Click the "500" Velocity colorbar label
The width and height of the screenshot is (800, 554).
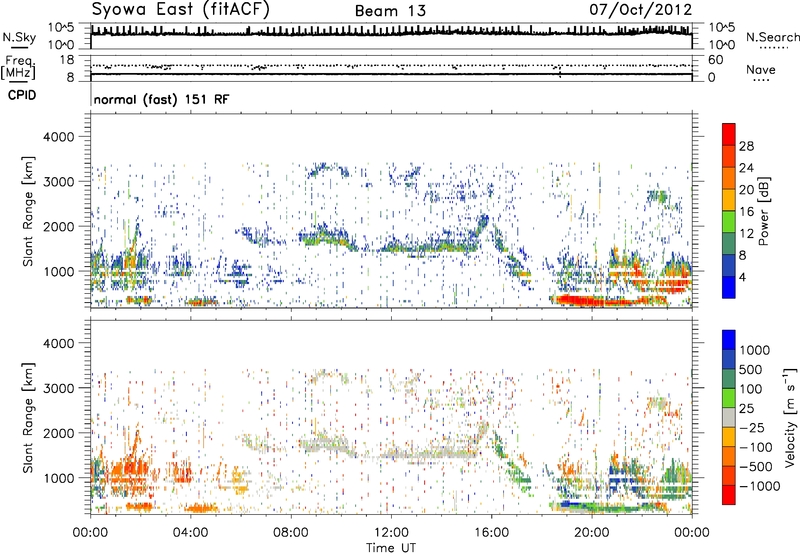coord(752,369)
